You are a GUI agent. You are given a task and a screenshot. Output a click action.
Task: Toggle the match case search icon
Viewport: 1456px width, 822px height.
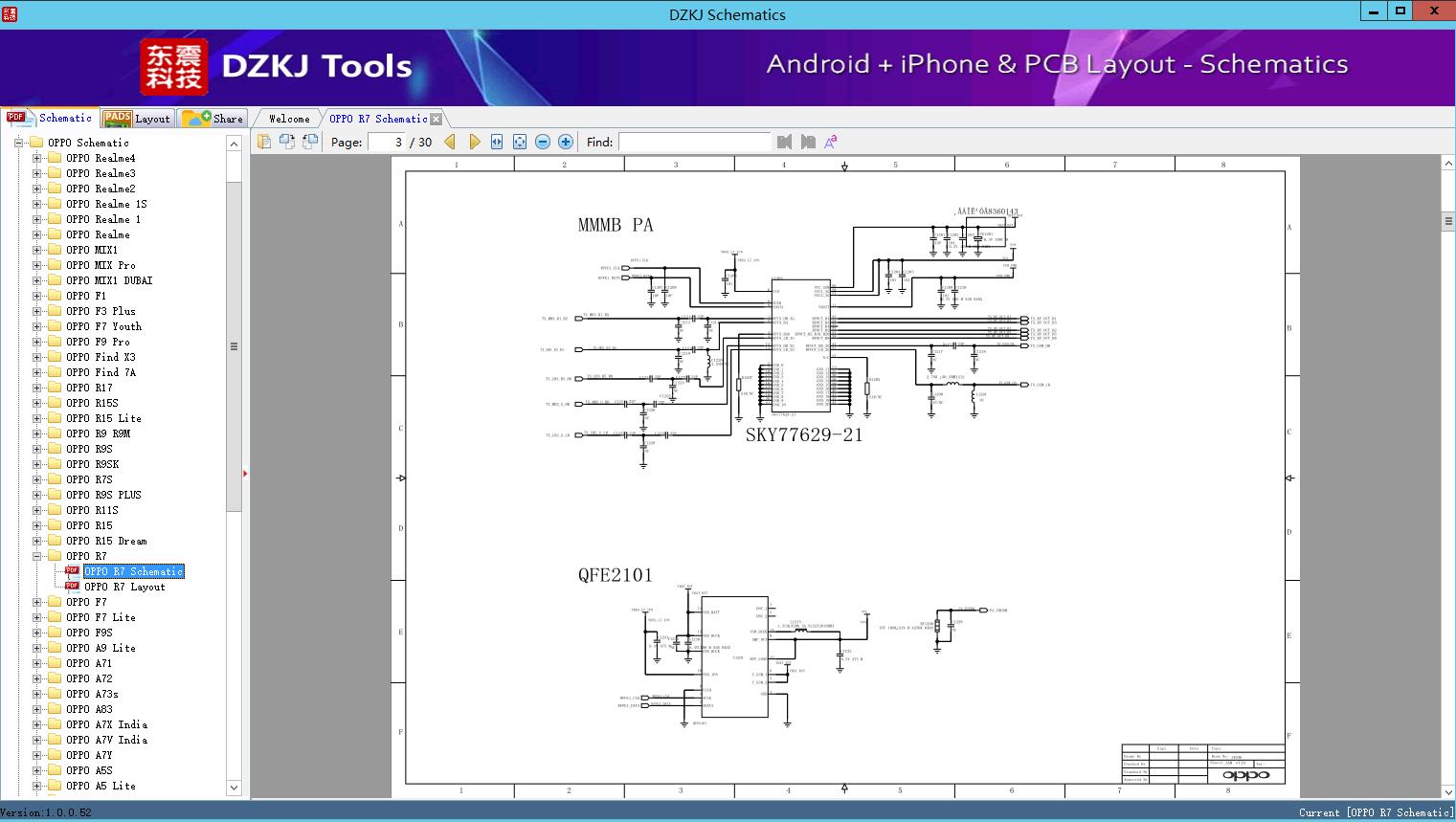coord(831,142)
